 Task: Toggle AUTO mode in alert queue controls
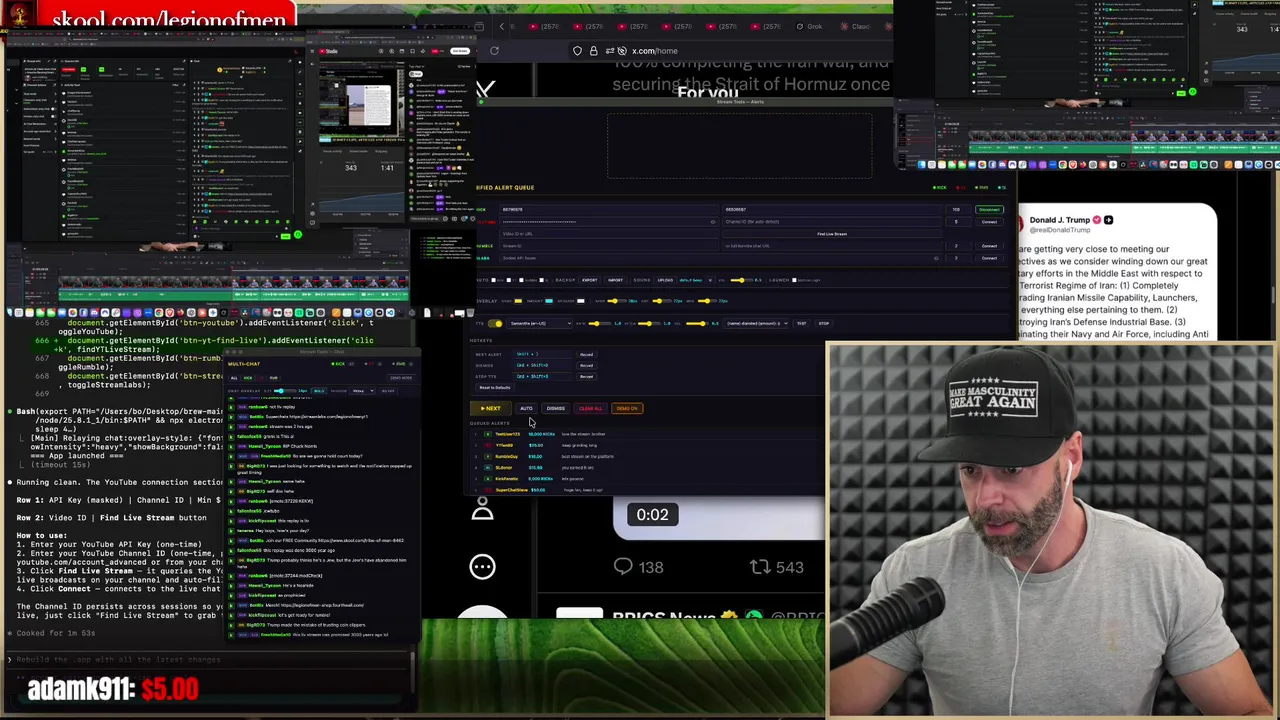526,408
